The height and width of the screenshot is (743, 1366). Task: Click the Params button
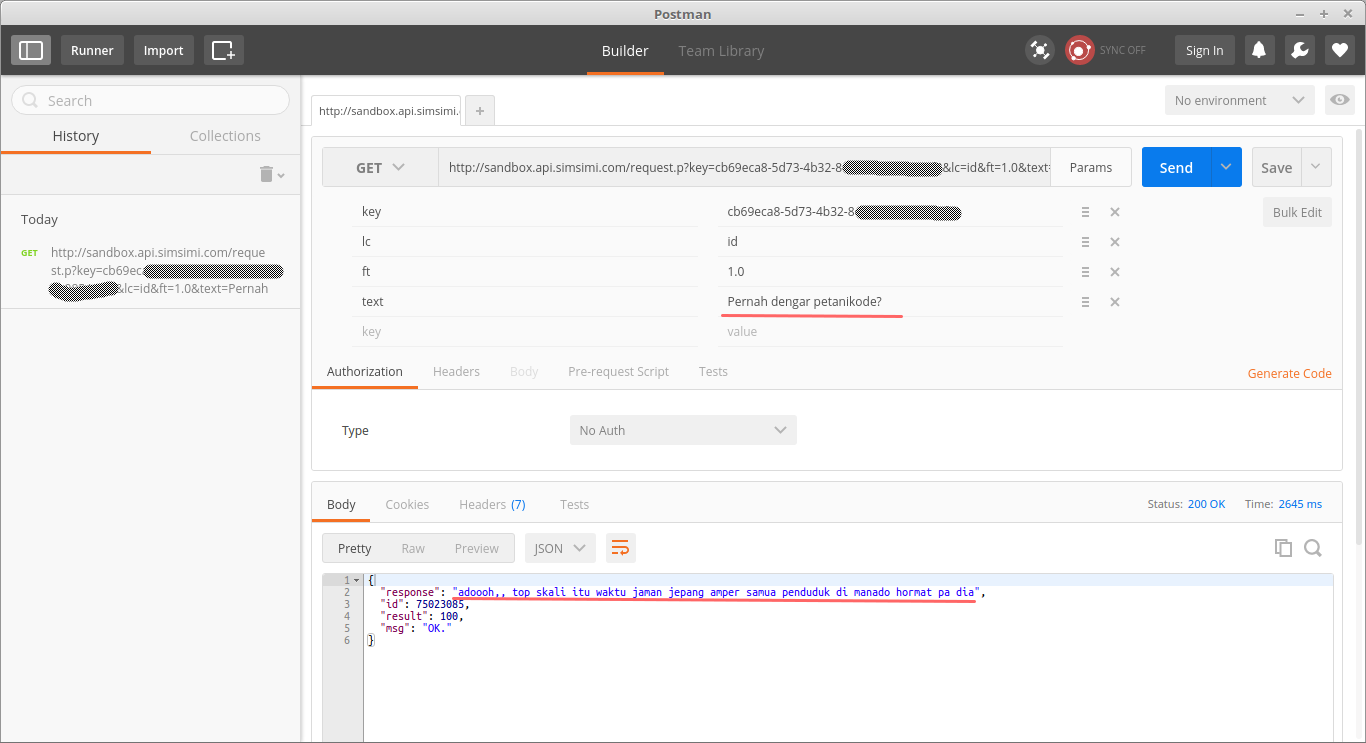tap(1090, 168)
